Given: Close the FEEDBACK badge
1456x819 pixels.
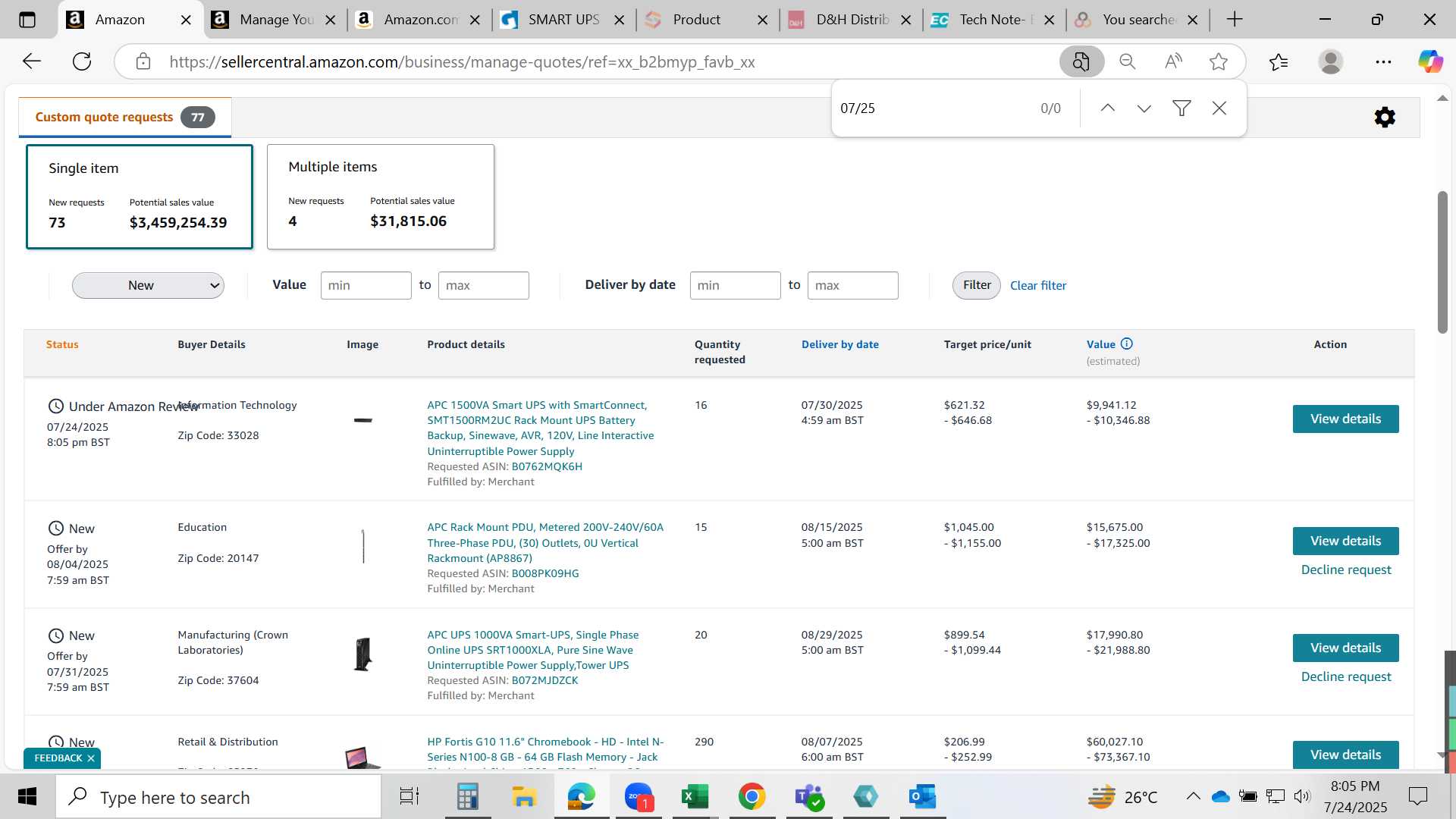Looking at the screenshot, I should [x=91, y=758].
